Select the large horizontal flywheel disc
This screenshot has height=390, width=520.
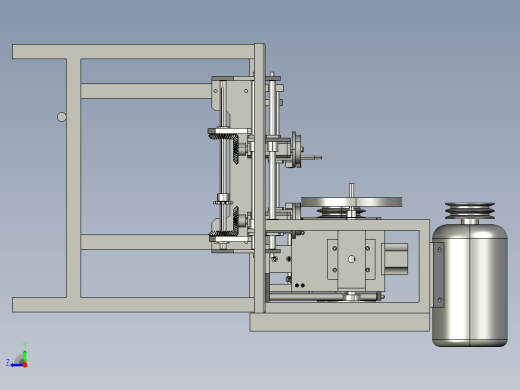pos(351,202)
